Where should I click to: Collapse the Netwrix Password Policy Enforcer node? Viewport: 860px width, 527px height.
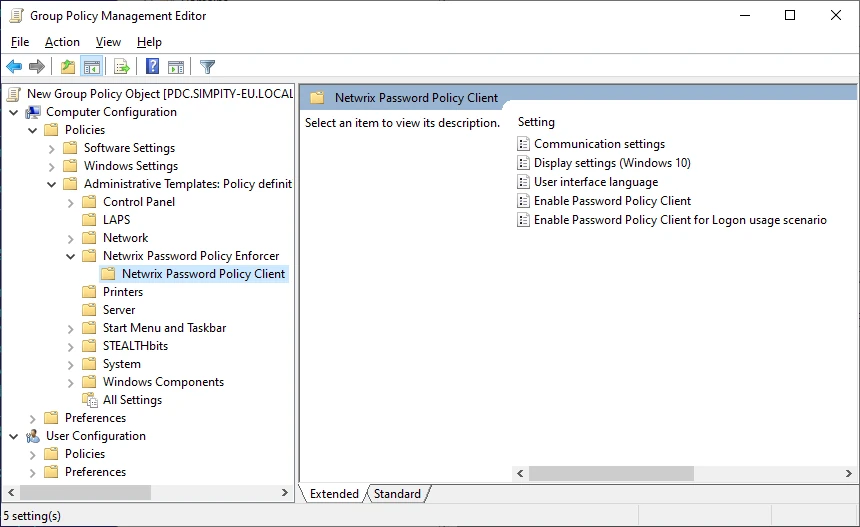(x=70, y=256)
